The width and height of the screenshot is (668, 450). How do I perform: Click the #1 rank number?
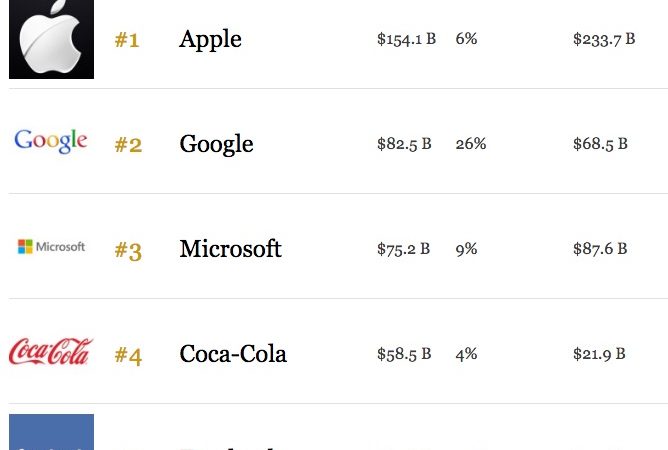(x=127, y=40)
